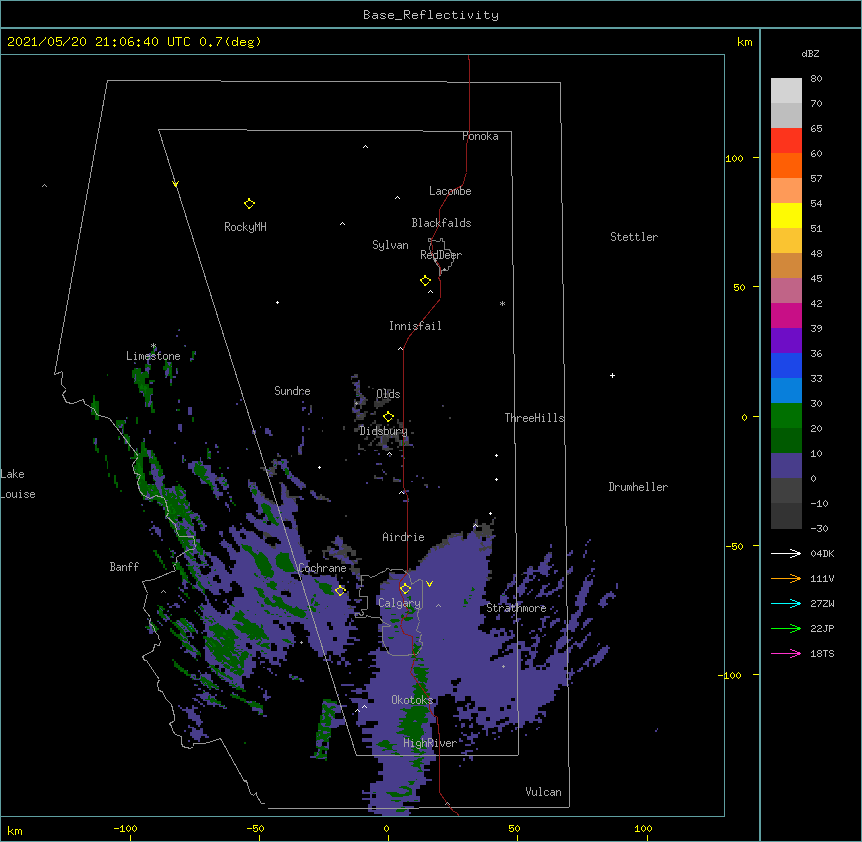Select the blue 36 dBZ legend swatch
Viewport: 862px width, 842px height.
point(786,365)
